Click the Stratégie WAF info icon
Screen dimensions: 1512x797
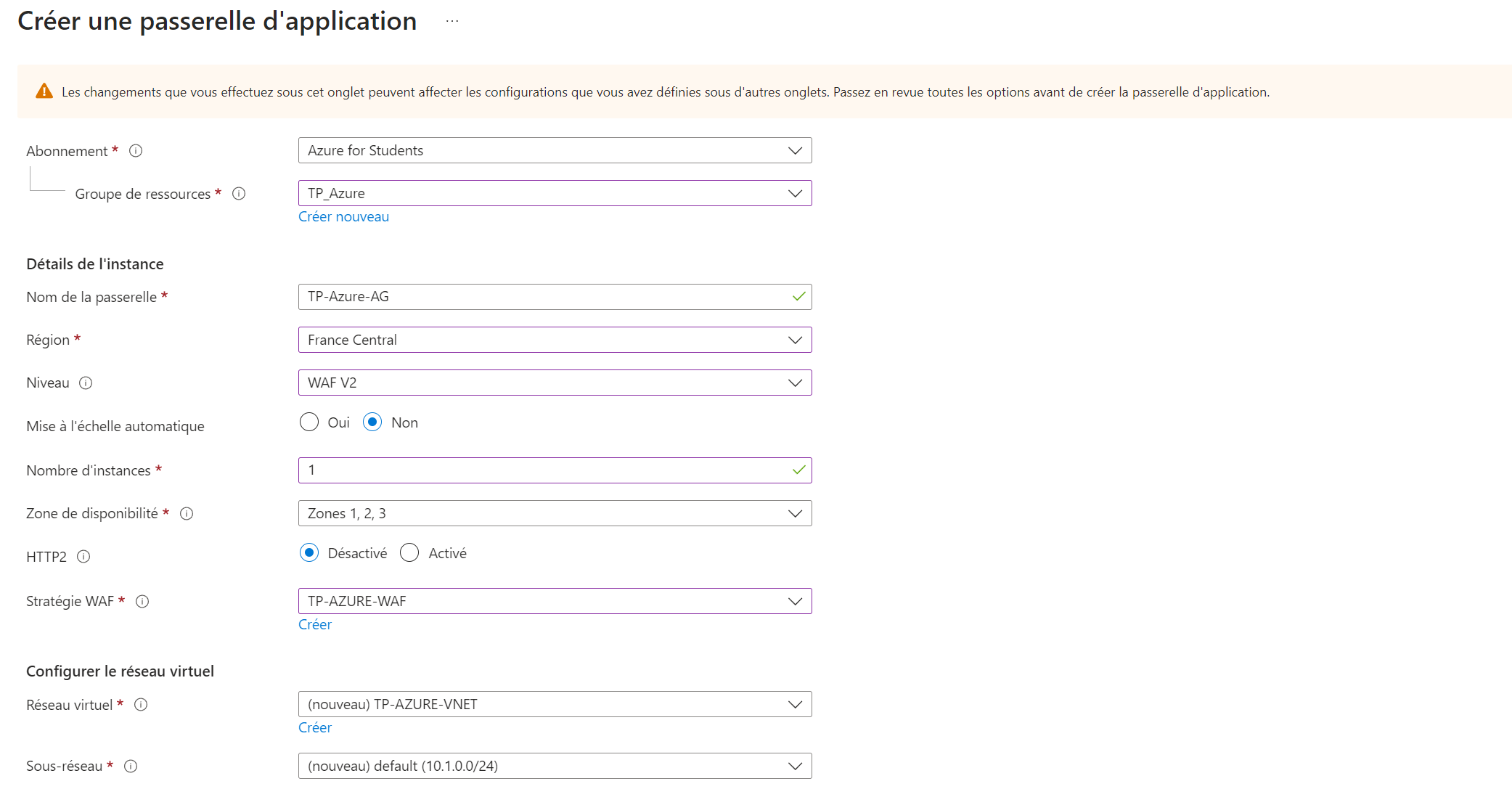coord(143,602)
